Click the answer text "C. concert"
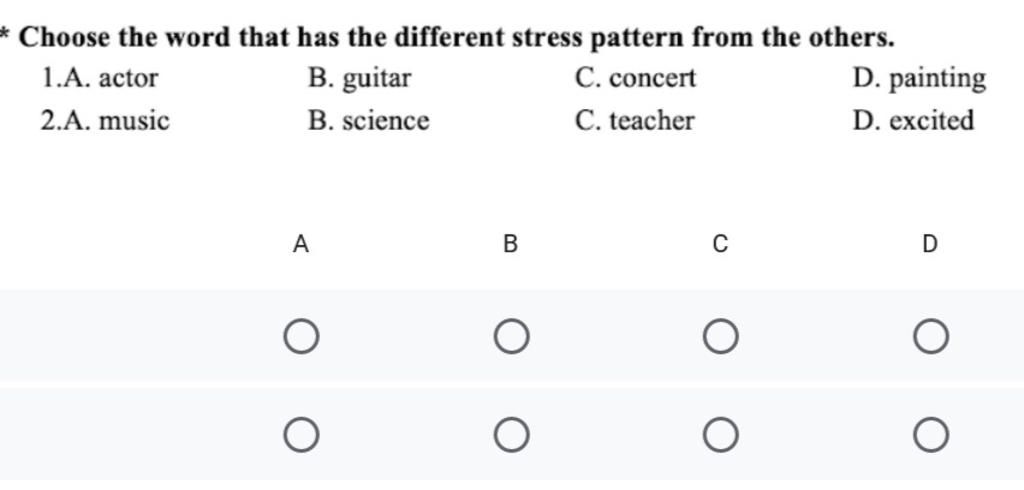 636,78
